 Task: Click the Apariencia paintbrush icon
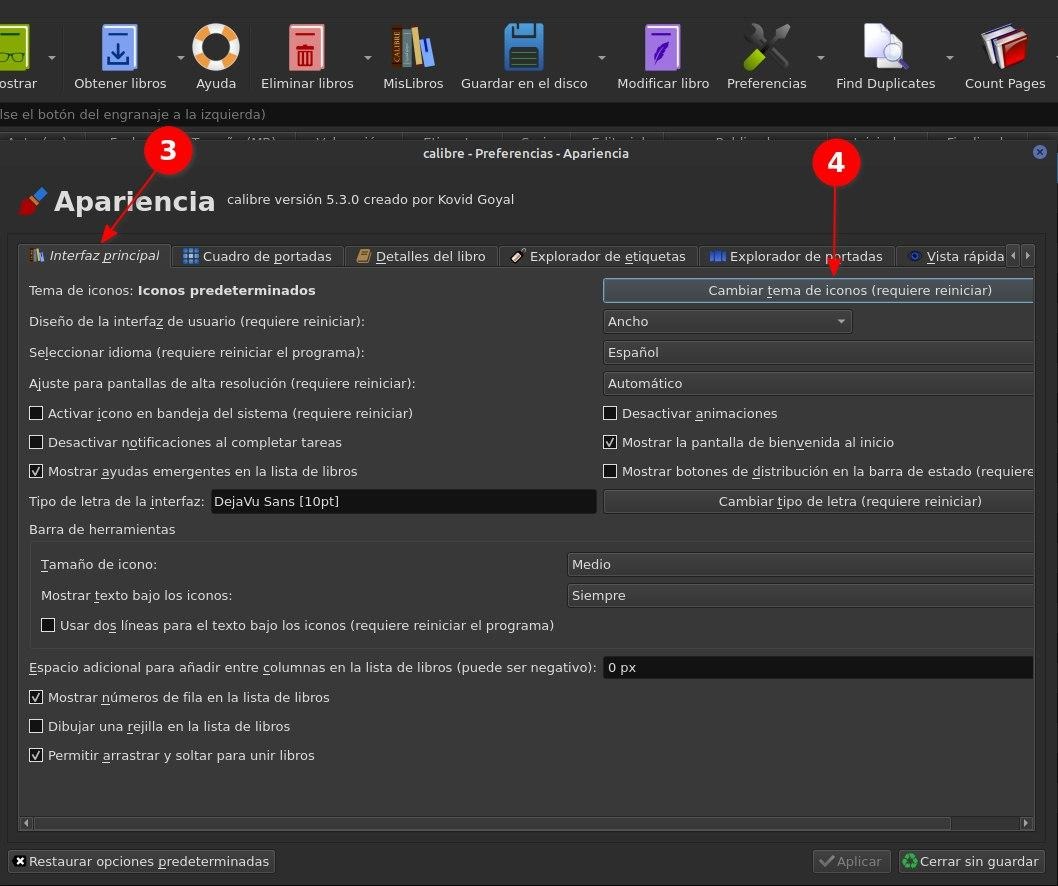pyautogui.click(x=32, y=201)
